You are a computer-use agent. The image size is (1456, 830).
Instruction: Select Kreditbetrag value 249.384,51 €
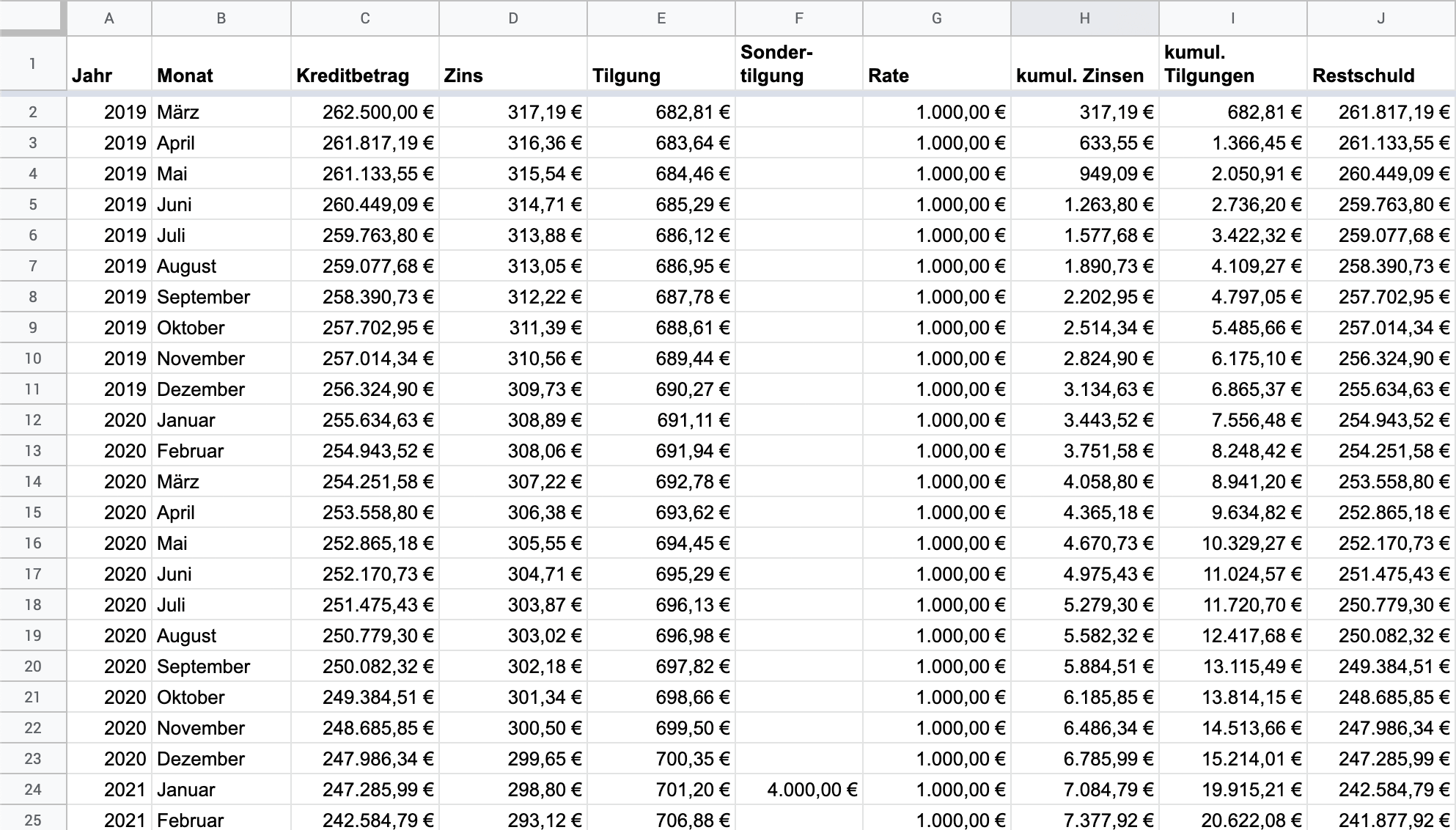click(x=365, y=697)
